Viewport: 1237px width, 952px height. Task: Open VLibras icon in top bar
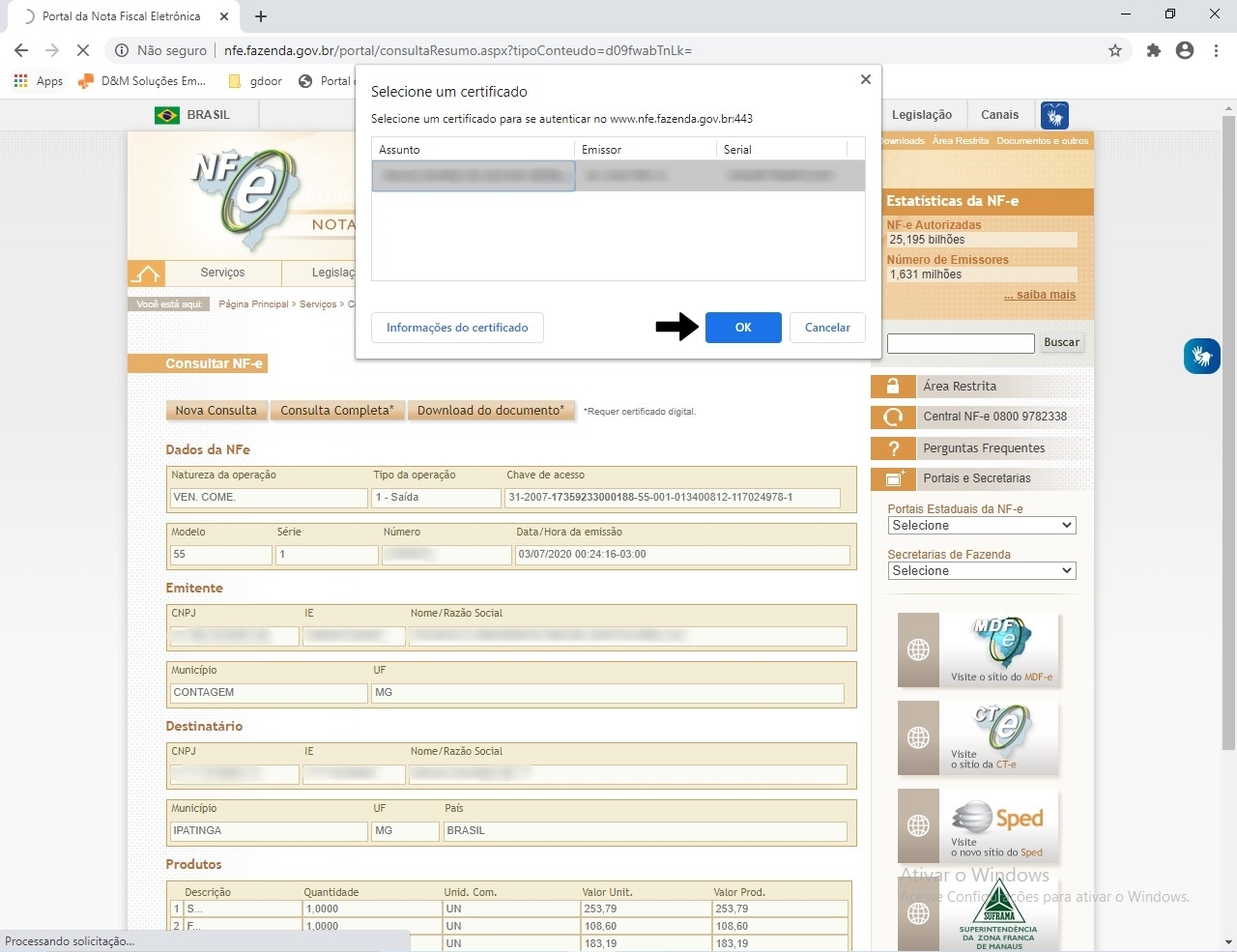coord(1054,115)
